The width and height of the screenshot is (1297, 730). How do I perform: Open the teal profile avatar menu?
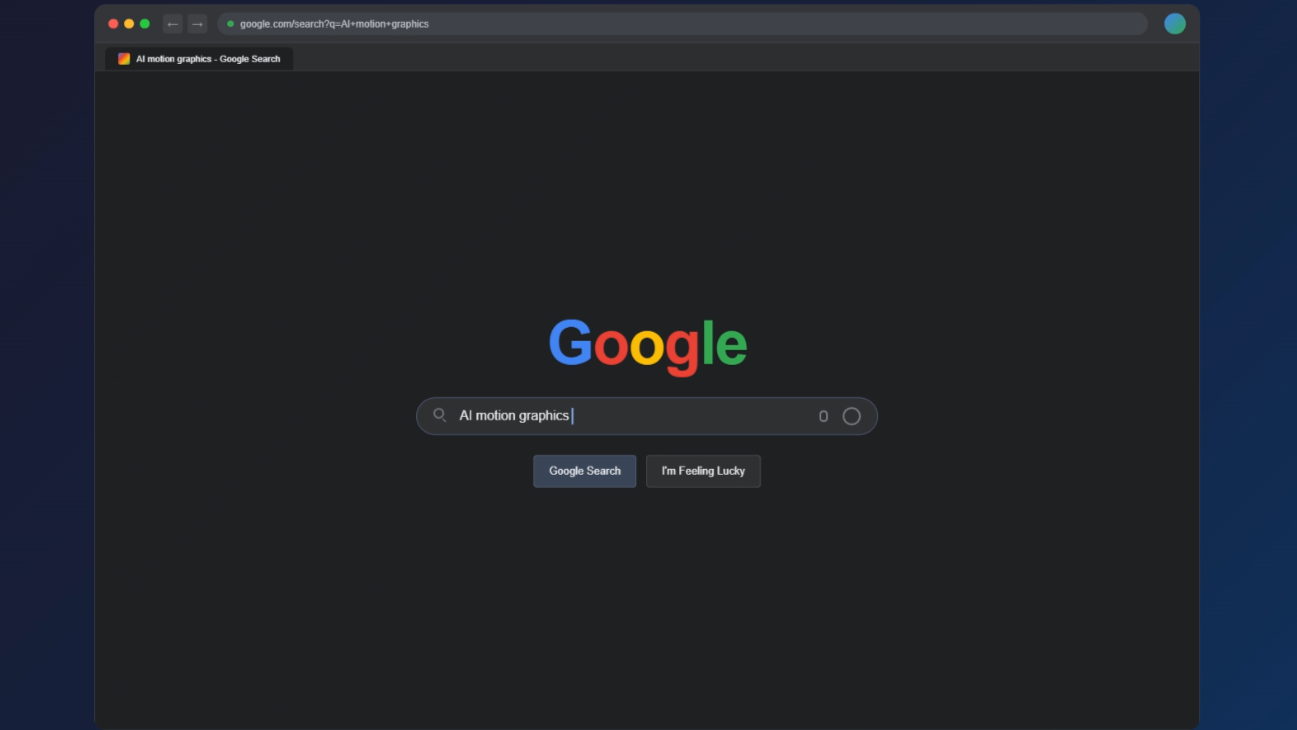click(x=1175, y=23)
